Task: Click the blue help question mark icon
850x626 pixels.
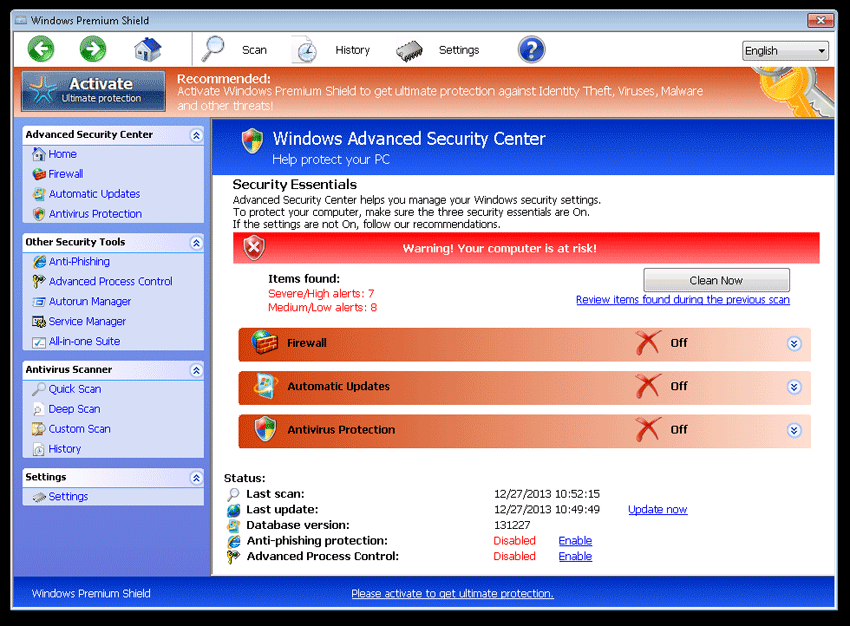Action: [531, 49]
